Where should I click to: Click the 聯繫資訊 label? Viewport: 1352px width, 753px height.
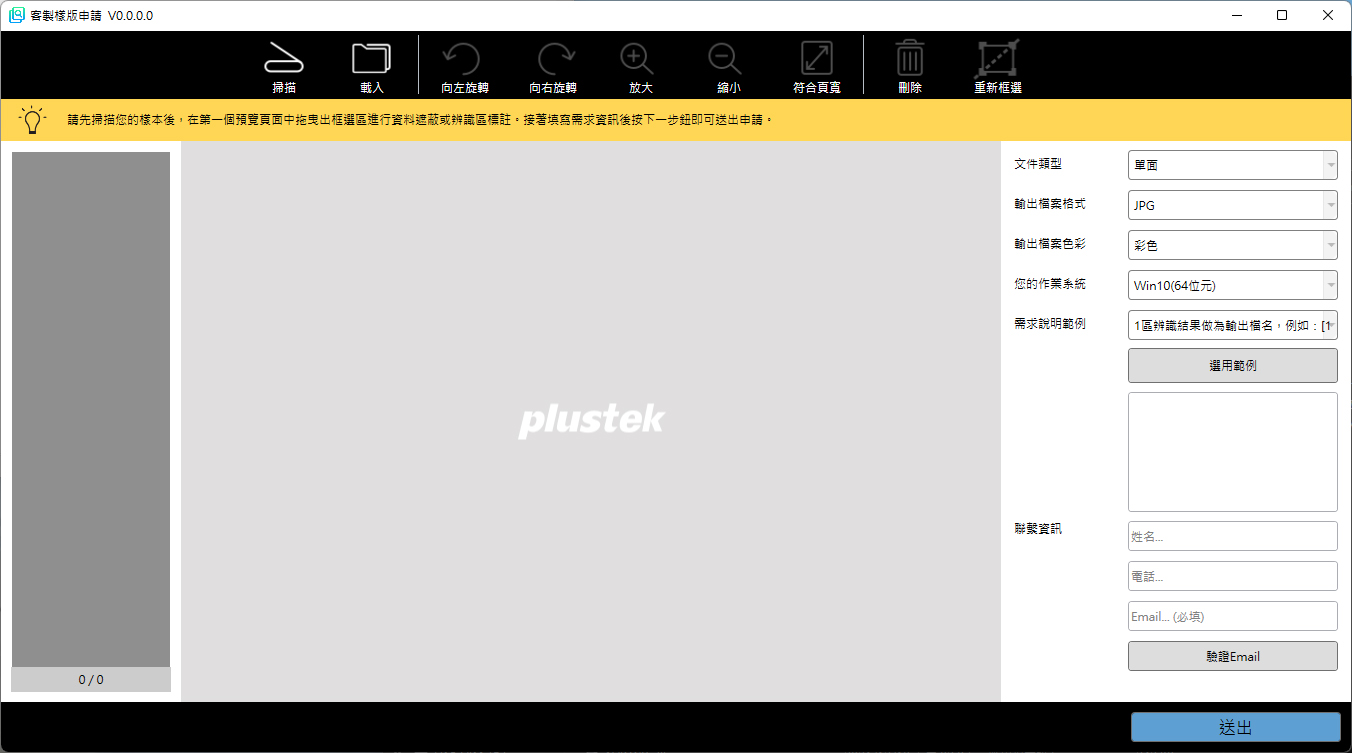[x=1038, y=529]
